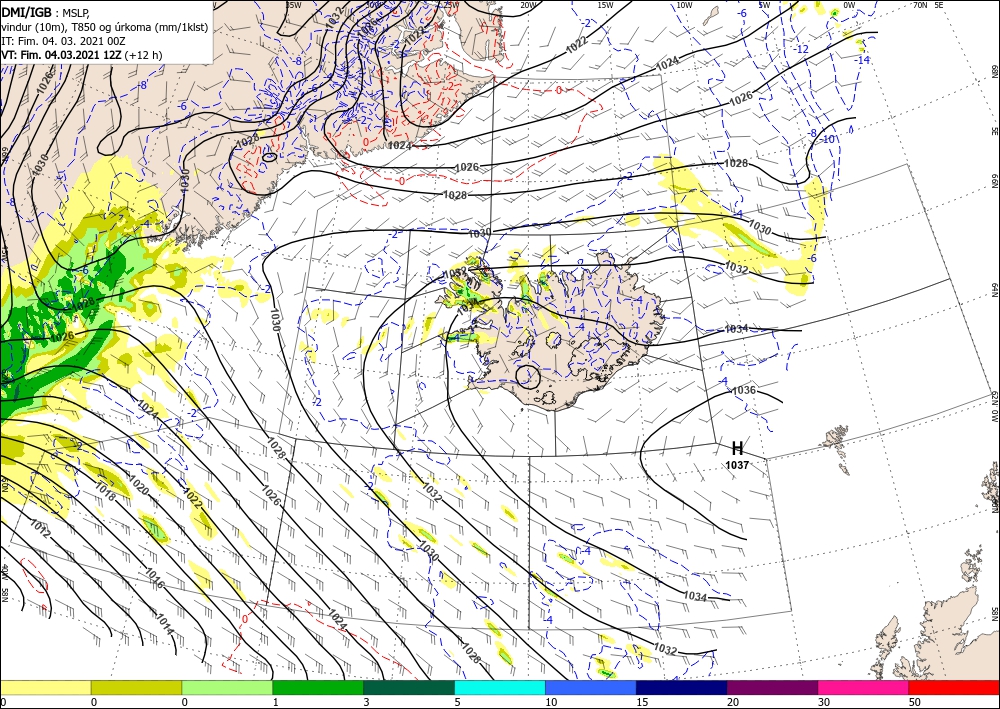The height and width of the screenshot is (709, 1000).
Task: Click the navy blue legend swatch
Action: pos(682,687)
